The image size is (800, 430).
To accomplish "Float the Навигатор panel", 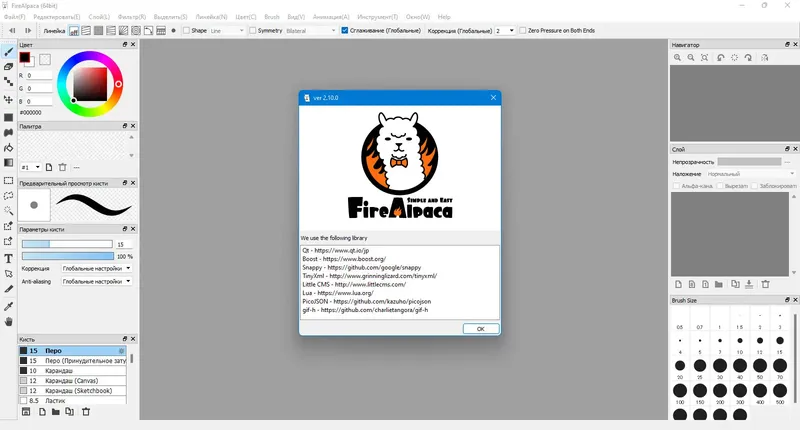I will click(x=787, y=44).
